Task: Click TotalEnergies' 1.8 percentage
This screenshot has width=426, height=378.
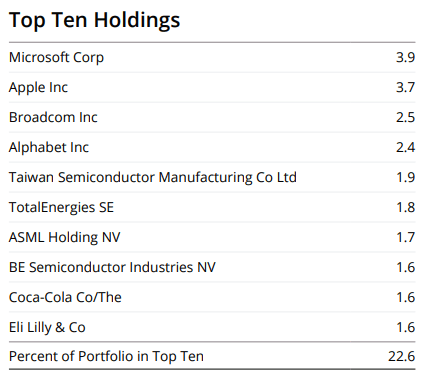Action: [406, 207]
